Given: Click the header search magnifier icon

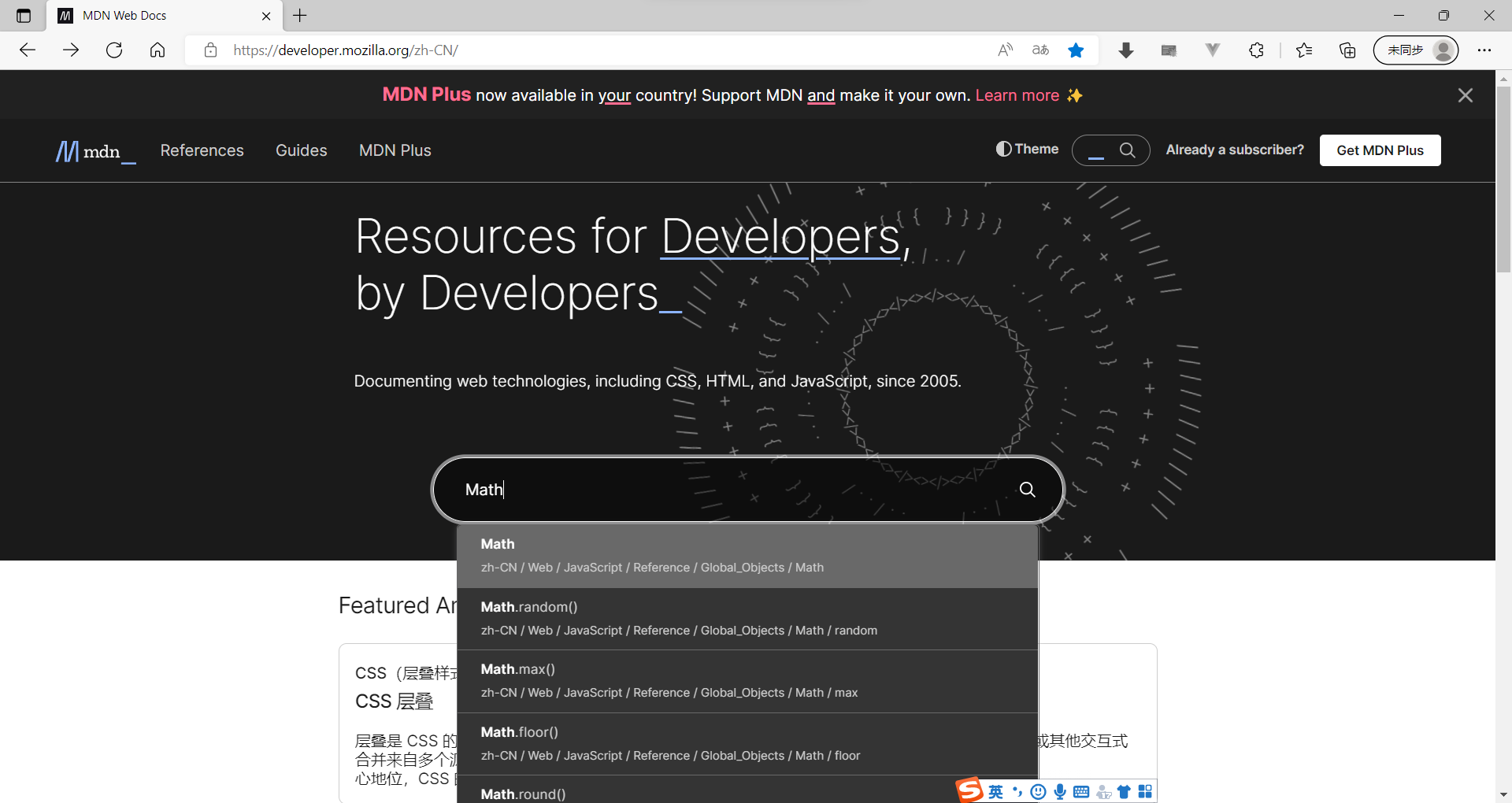Looking at the screenshot, I should (1128, 150).
